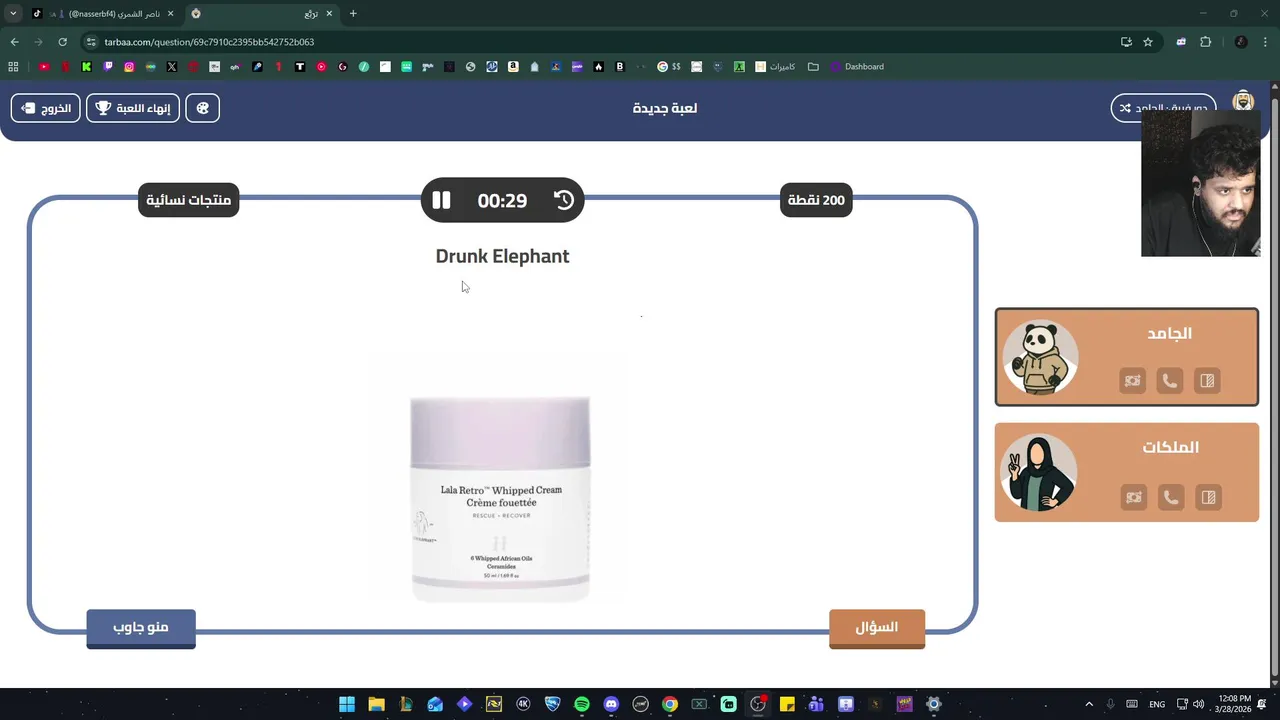Open the Chrome three-dot menu
This screenshot has width=1280, height=720.
click(x=1266, y=42)
